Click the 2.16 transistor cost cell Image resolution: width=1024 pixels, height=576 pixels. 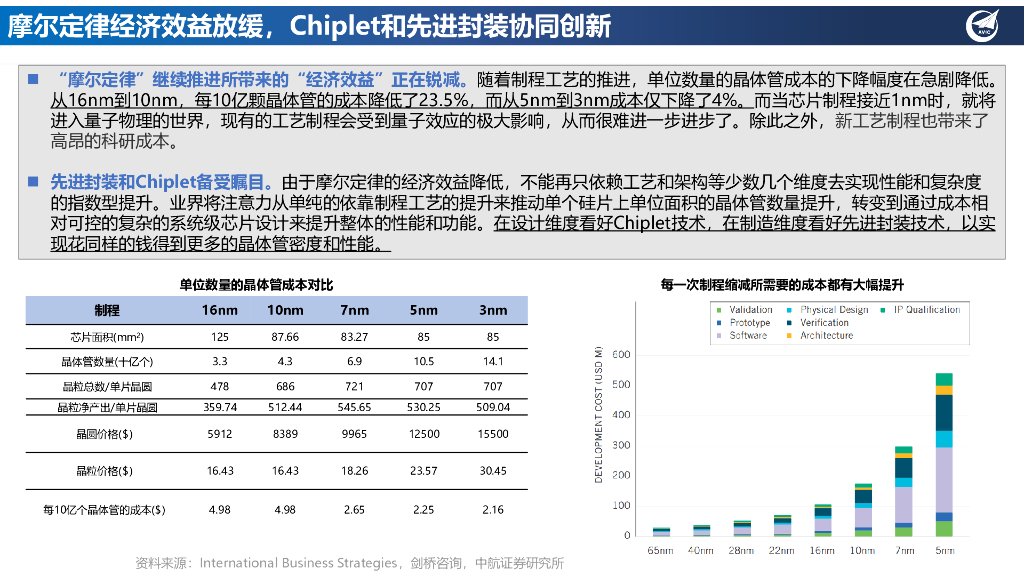493,510
